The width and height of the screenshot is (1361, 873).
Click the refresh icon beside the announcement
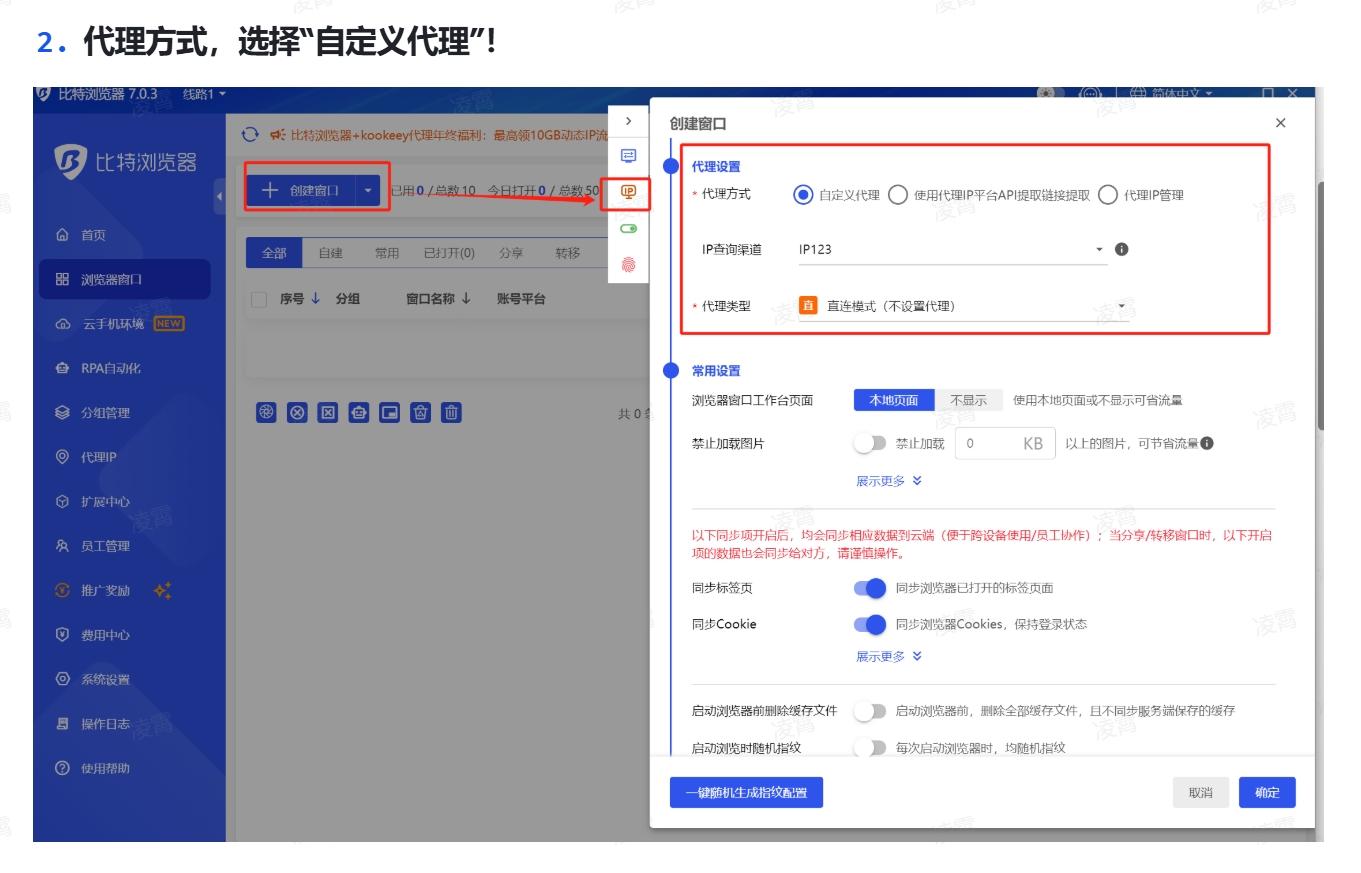click(x=250, y=135)
